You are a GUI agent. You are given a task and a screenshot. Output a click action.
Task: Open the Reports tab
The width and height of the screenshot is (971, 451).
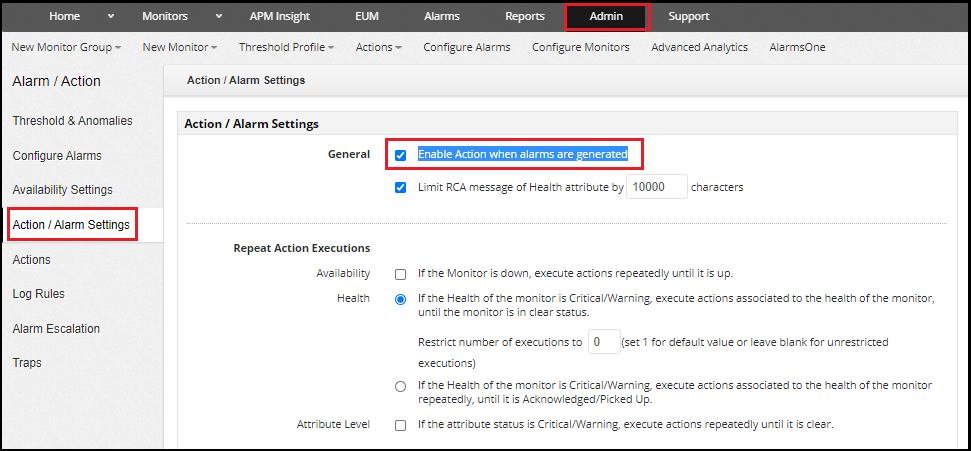coord(525,16)
